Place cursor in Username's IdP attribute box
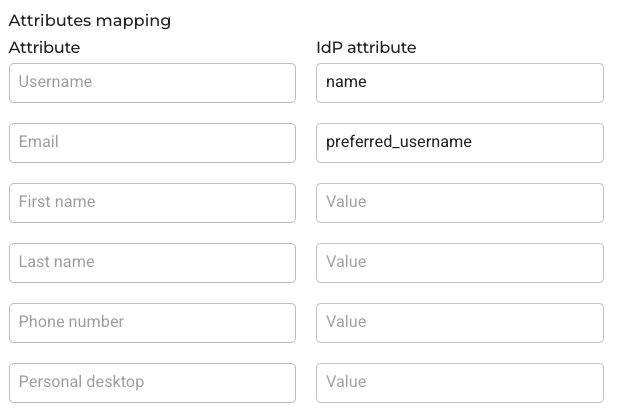Image resolution: width=621 pixels, height=420 pixels. click(x=460, y=83)
